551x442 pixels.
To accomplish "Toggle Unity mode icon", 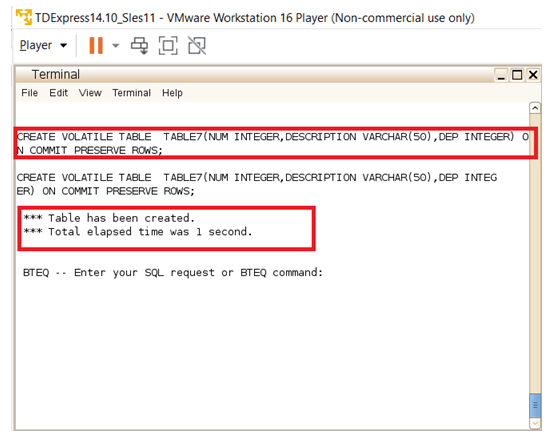I will pos(197,46).
